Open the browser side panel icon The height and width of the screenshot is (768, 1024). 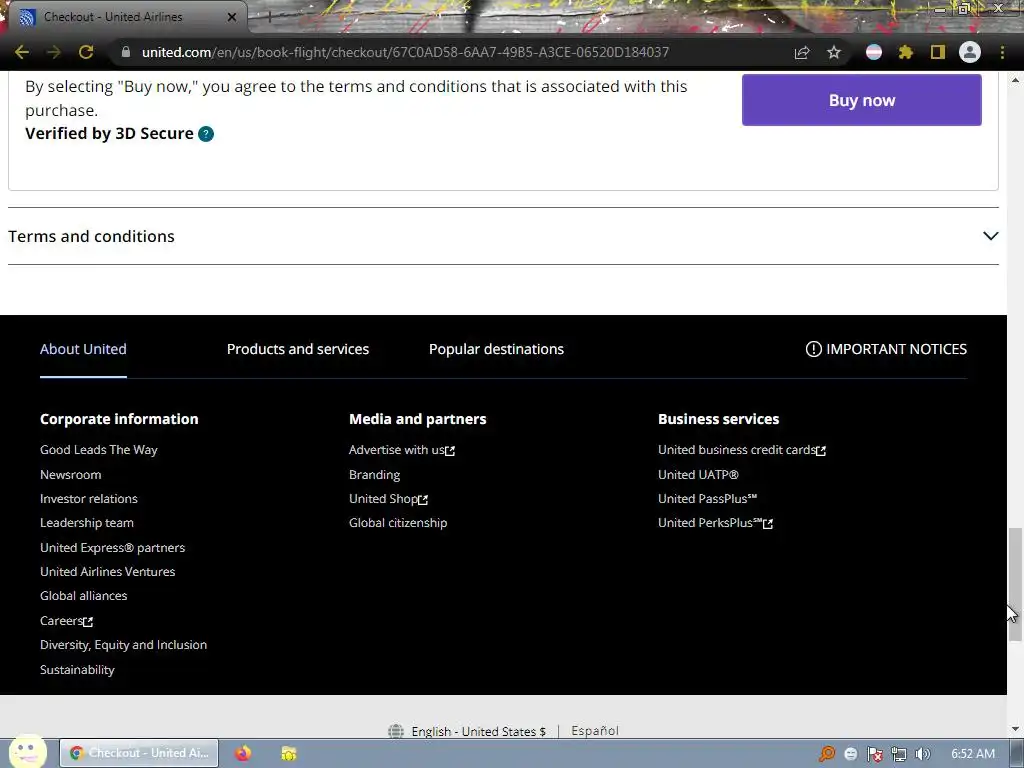pyautogui.click(x=938, y=52)
